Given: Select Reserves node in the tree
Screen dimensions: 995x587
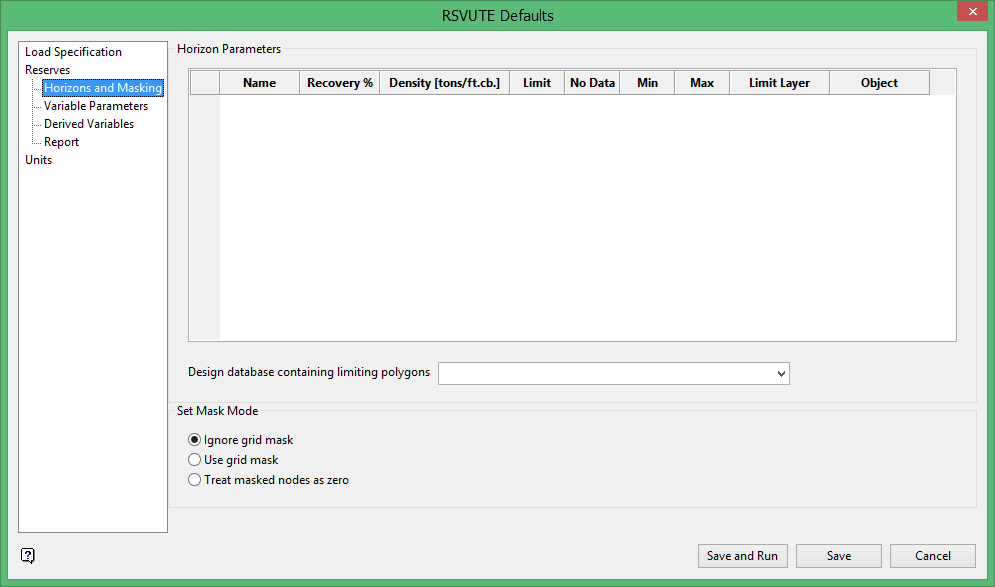Looking at the screenshot, I should point(48,70).
